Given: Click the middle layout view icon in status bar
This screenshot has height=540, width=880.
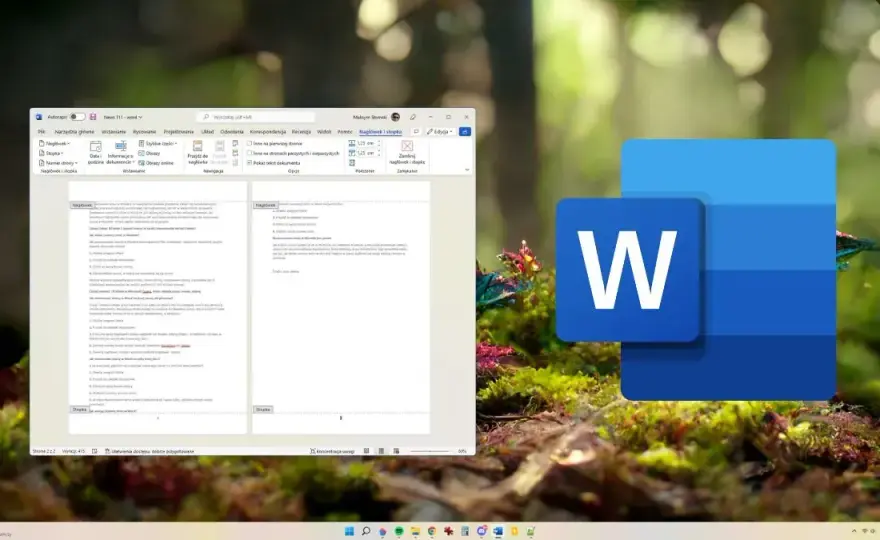Looking at the screenshot, I should click(x=381, y=451).
